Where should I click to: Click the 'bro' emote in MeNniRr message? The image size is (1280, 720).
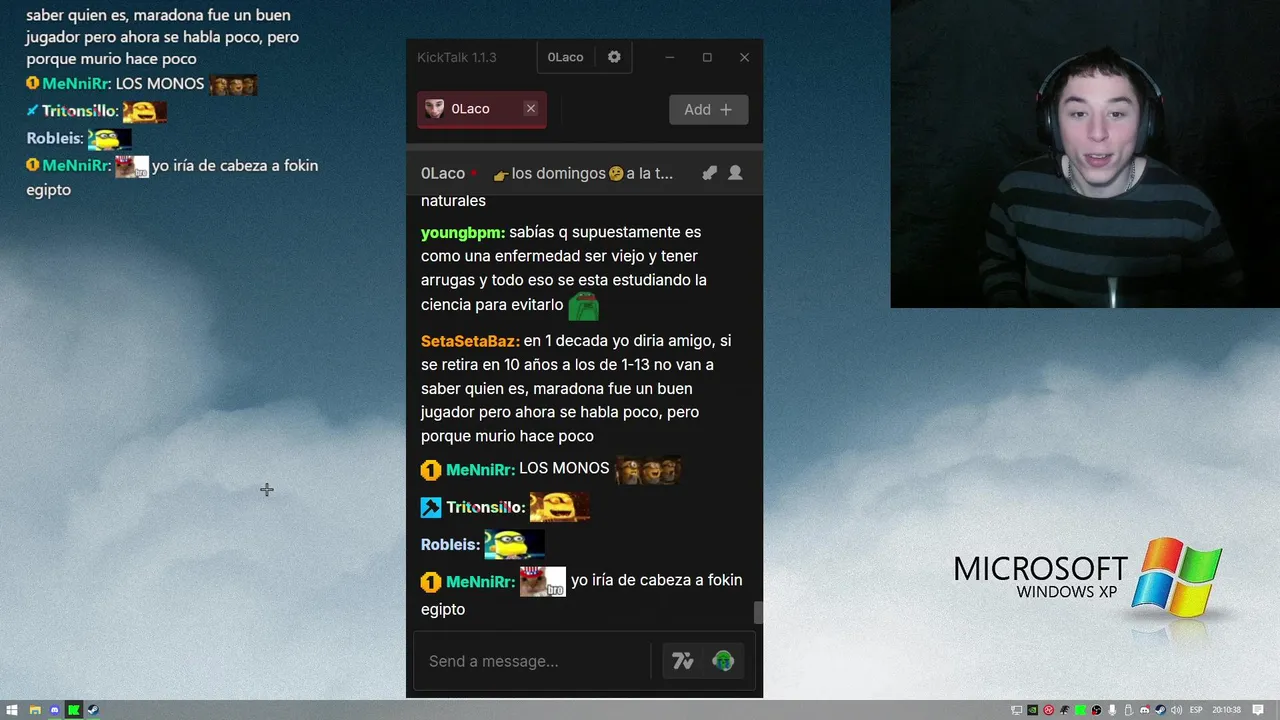pos(543,581)
